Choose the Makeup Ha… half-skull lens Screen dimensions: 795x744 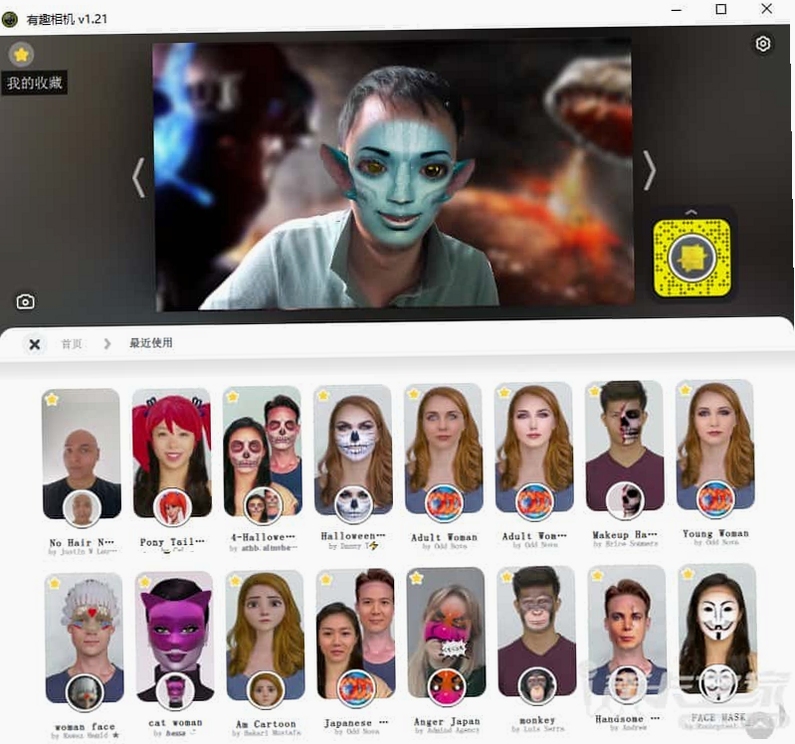tap(625, 446)
